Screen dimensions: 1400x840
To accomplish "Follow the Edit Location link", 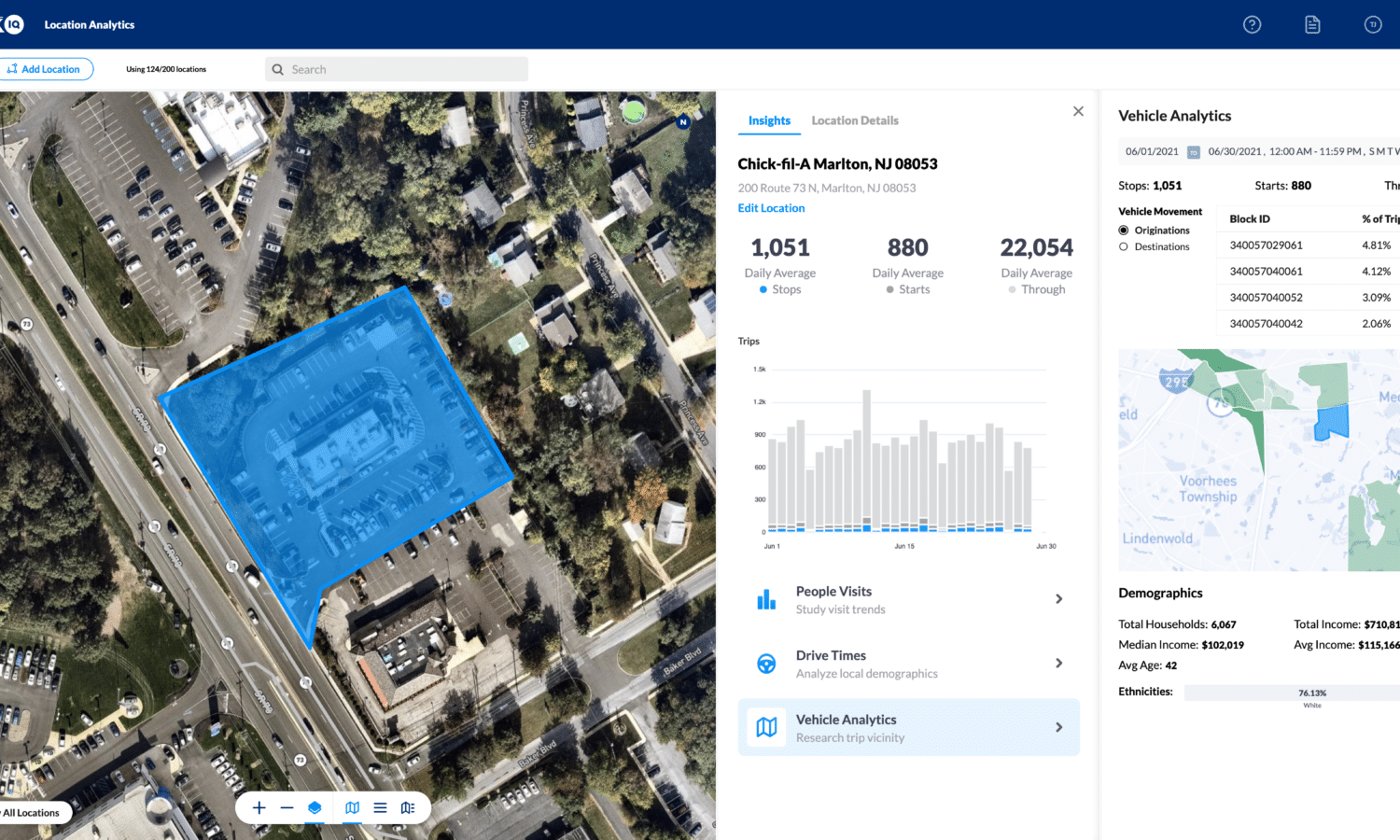I will (x=771, y=208).
